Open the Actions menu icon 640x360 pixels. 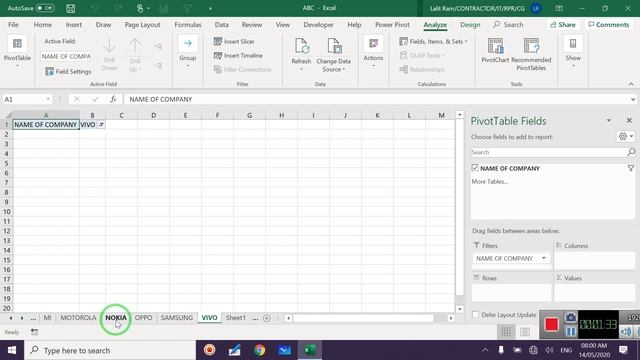coord(373,43)
